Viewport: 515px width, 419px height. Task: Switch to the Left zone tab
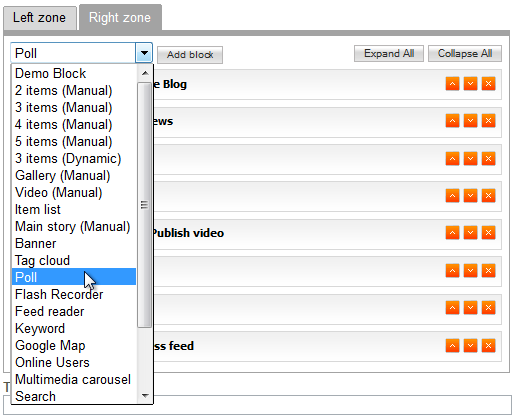[x=40, y=18]
